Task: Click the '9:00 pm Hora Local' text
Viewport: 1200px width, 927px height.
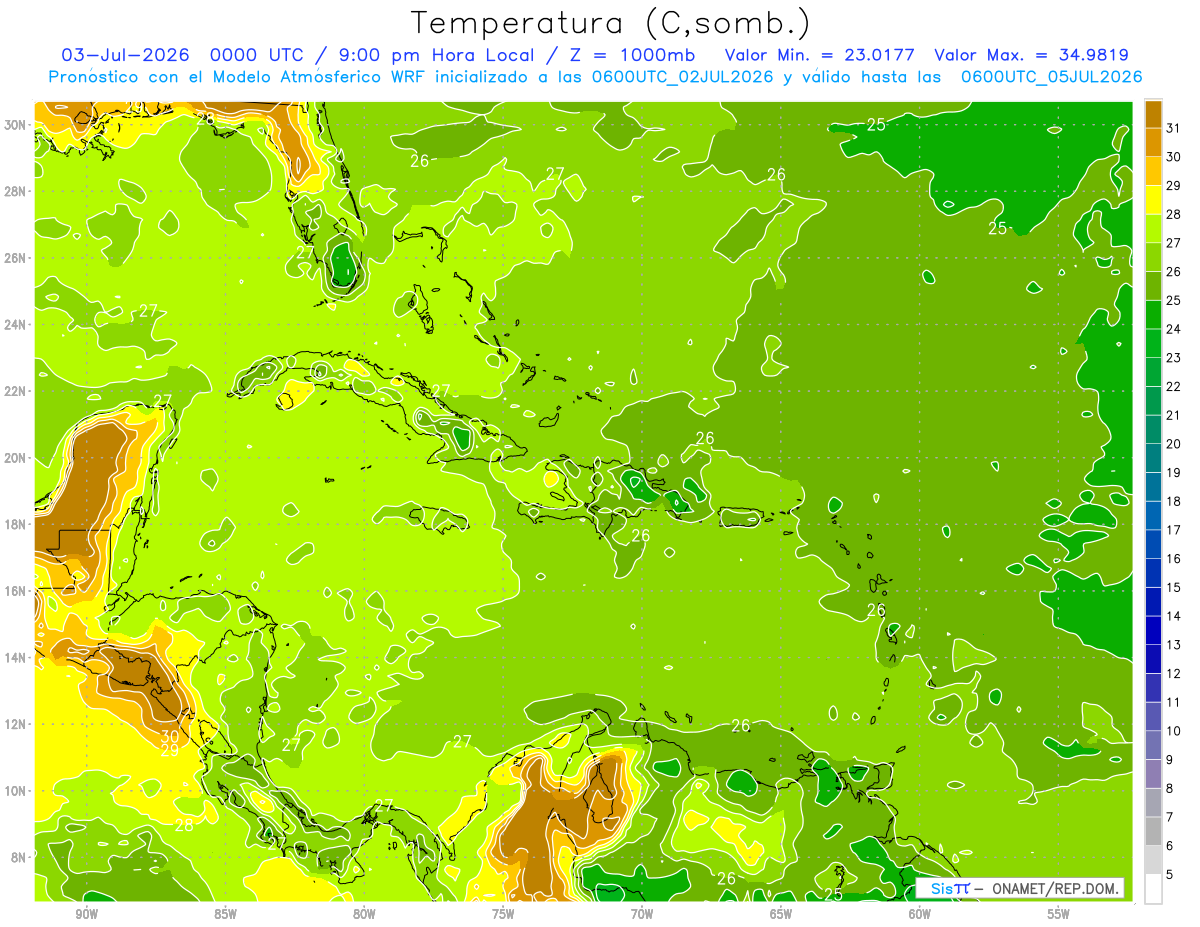Action: (x=436, y=55)
